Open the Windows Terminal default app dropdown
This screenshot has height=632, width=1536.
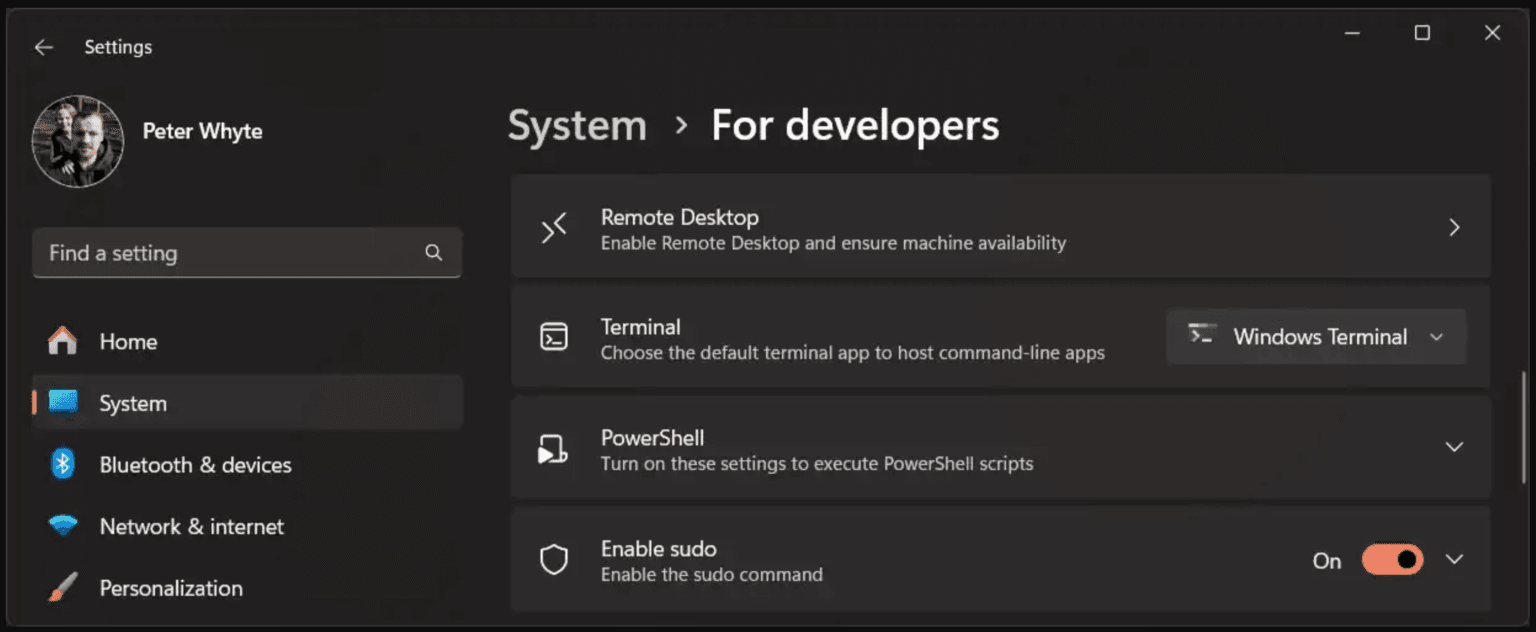point(1437,337)
